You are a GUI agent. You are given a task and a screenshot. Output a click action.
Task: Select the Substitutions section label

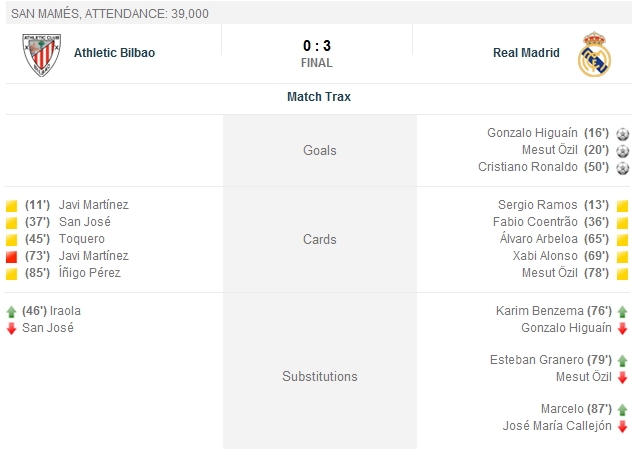point(320,377)
